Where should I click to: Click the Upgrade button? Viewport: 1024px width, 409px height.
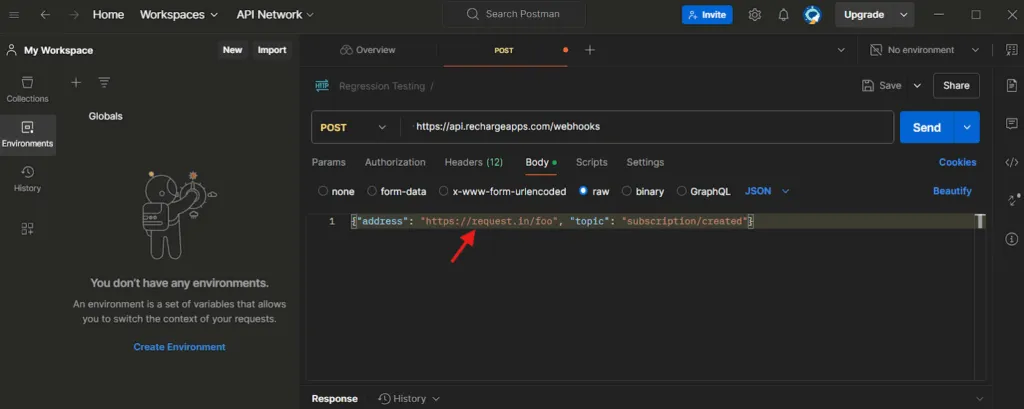coord(864,14)
